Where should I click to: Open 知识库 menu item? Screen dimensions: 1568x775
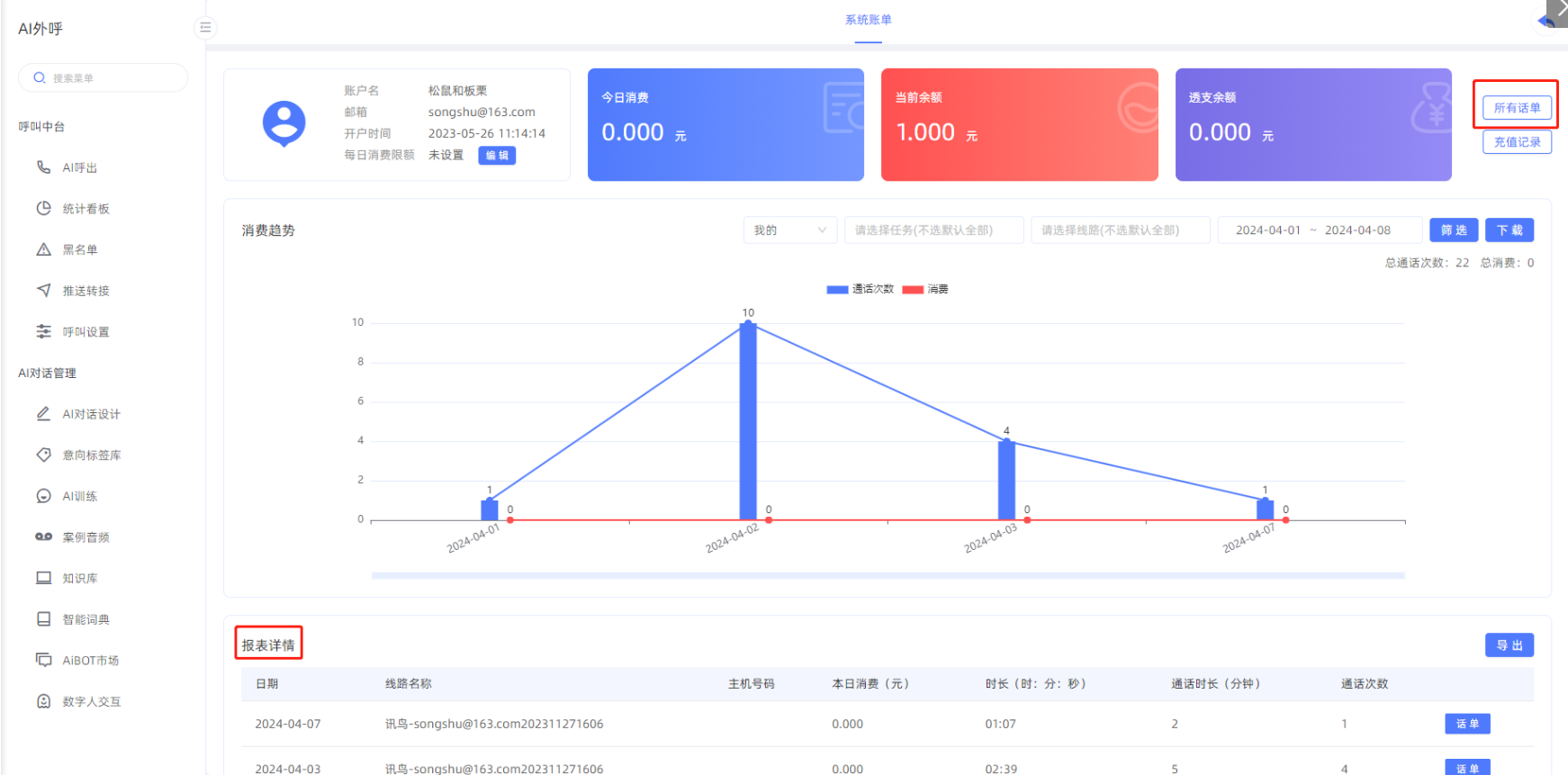pyautogui.click(x=80, y=578)
